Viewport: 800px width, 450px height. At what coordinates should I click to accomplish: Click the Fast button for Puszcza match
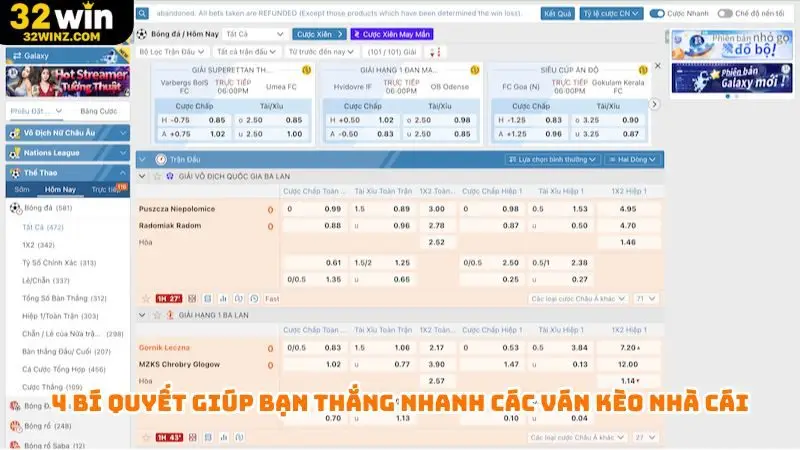(x=272, y=298)
